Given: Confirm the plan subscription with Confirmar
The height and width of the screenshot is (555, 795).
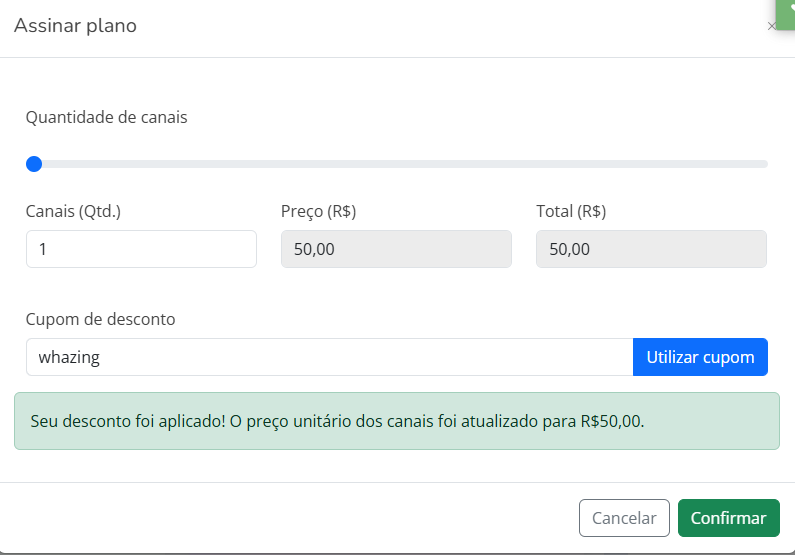Looking at the screenshot, I should click(x=728, y=518).
